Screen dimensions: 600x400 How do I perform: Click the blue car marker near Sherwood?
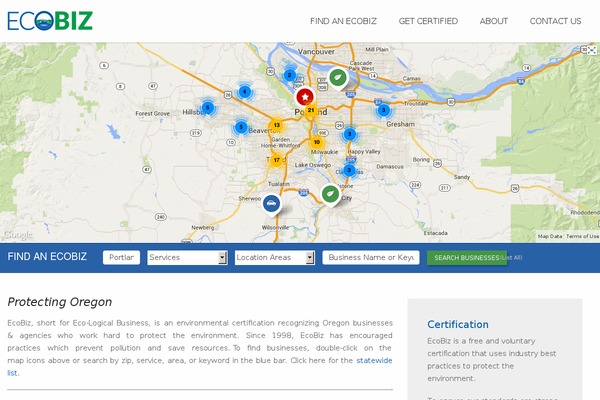271,204
